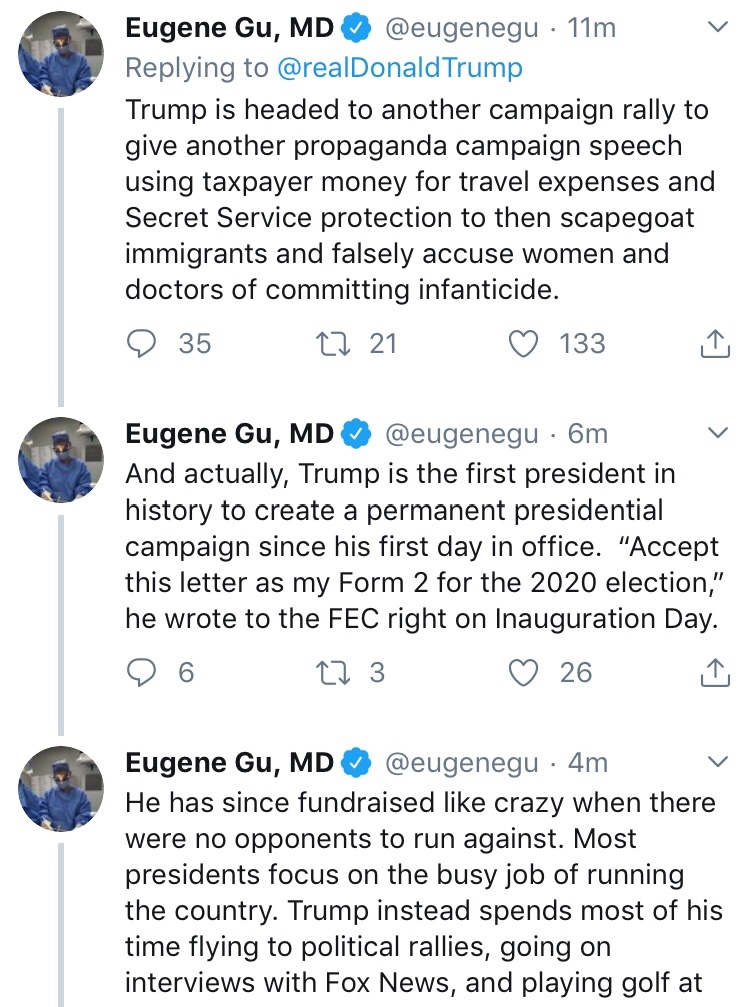Viewport: 750px width, 1007px height.
Task: Tap the avatar on the first tweet
Action: coord(62,55)
